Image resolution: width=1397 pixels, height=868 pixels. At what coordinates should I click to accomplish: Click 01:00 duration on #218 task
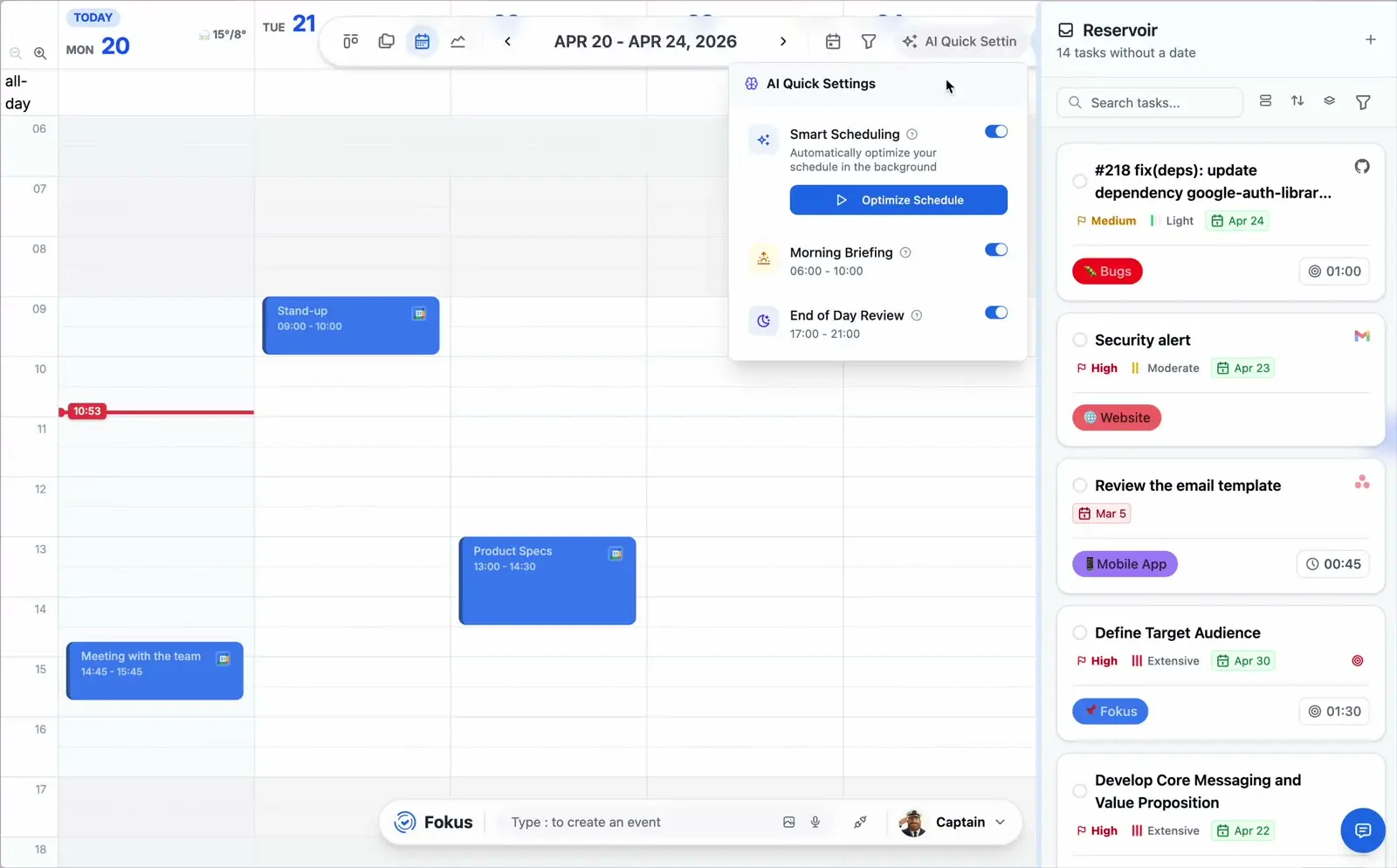coord(1334,272)
